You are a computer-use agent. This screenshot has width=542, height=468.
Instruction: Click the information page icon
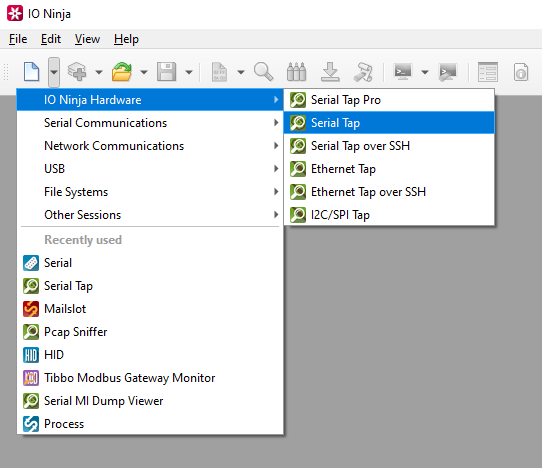521,72
